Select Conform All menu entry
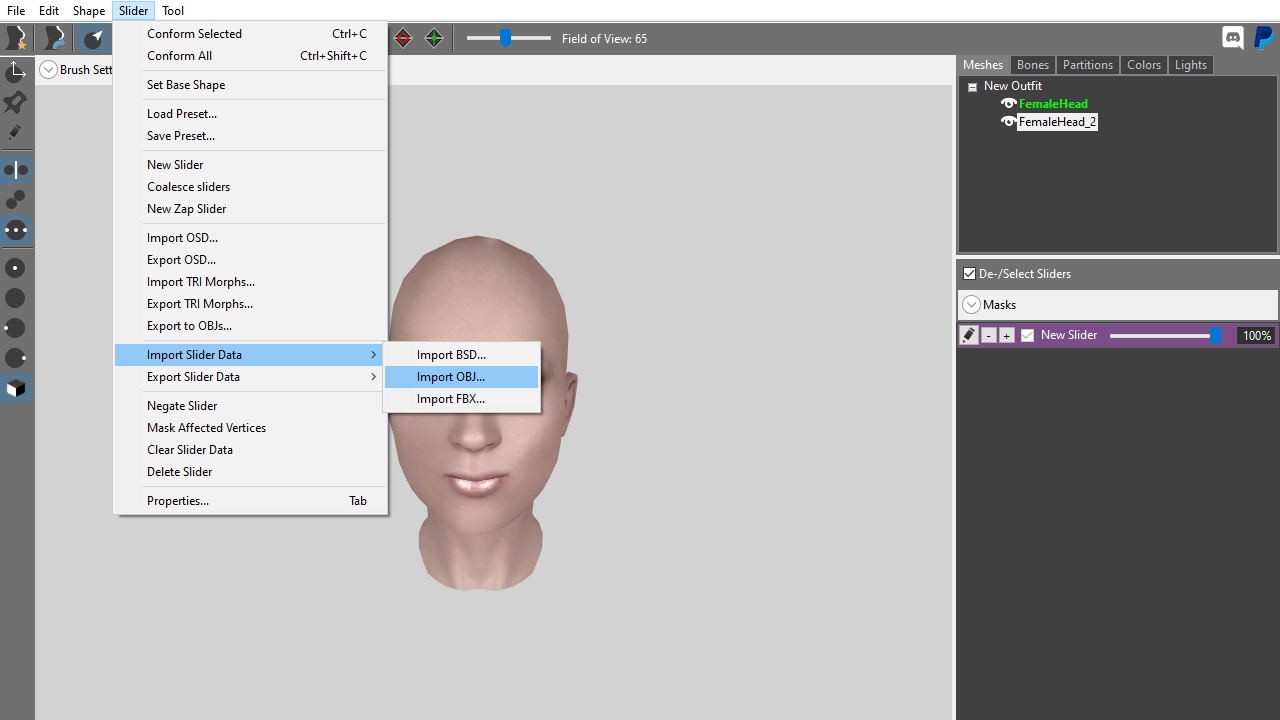Screen dimensions: 1280x720 [x=250, y=56]
